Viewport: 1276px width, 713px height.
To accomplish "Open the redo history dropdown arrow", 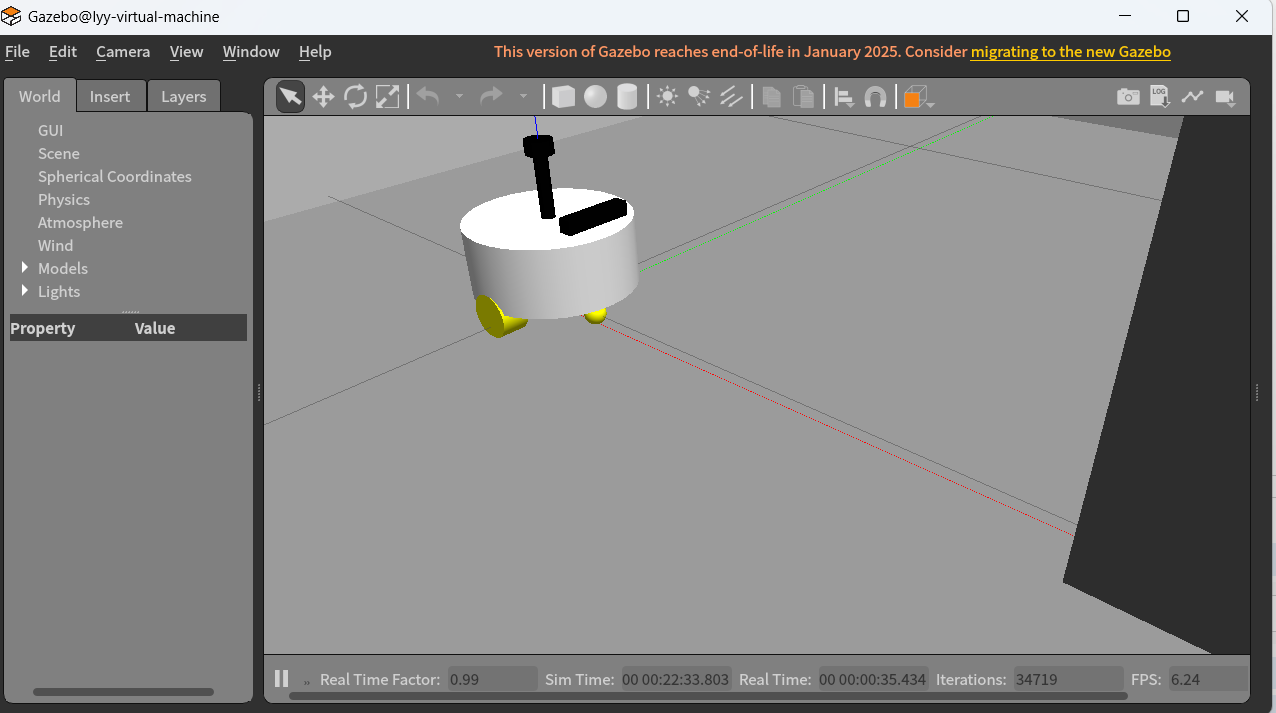I will tap(522, 97).
